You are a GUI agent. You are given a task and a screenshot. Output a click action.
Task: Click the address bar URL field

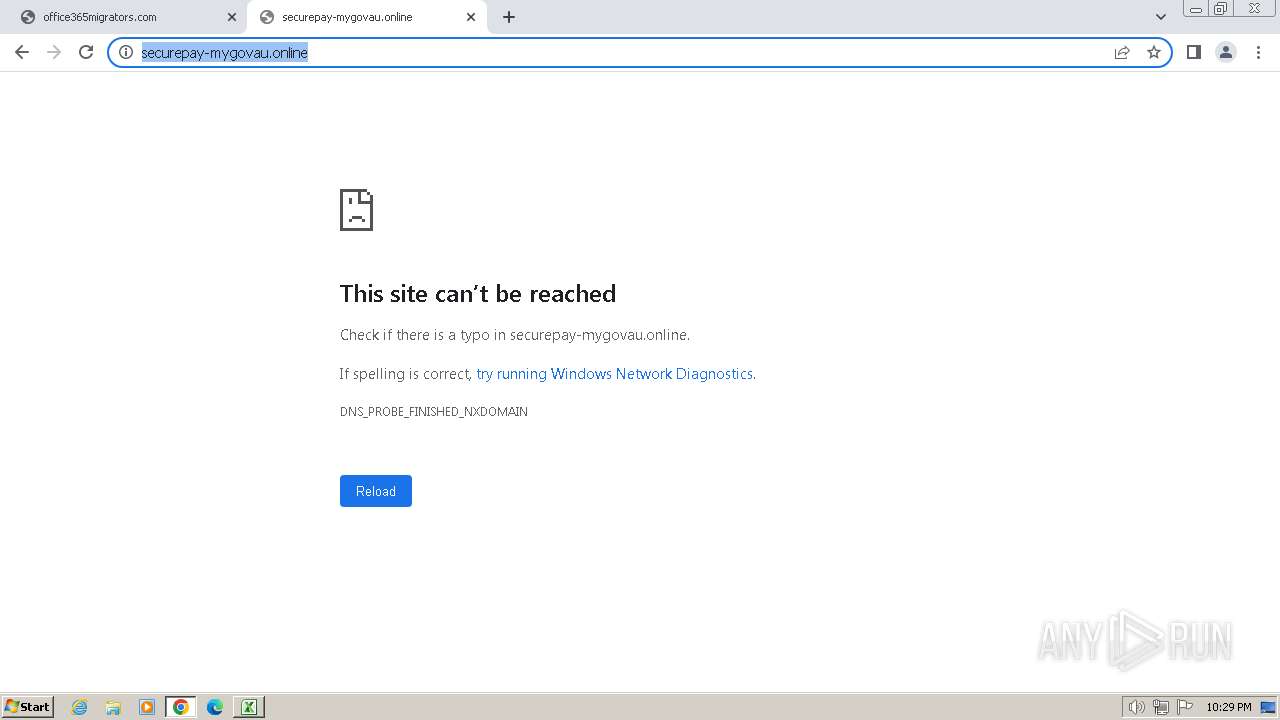pos(620,52)
